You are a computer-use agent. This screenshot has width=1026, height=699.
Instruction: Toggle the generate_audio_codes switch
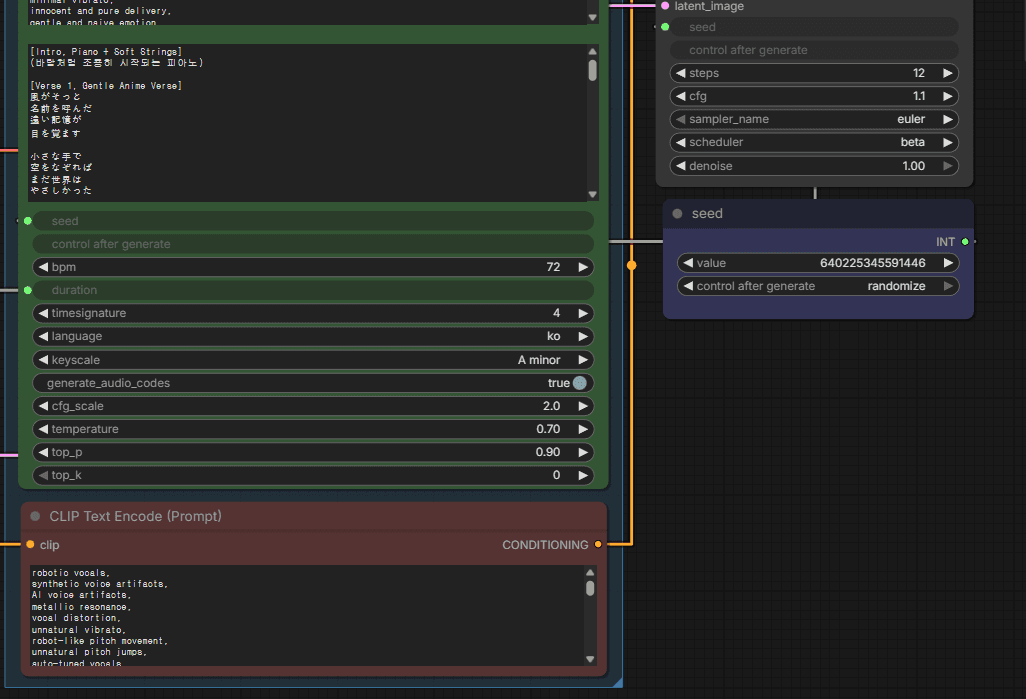pos(579,383)
